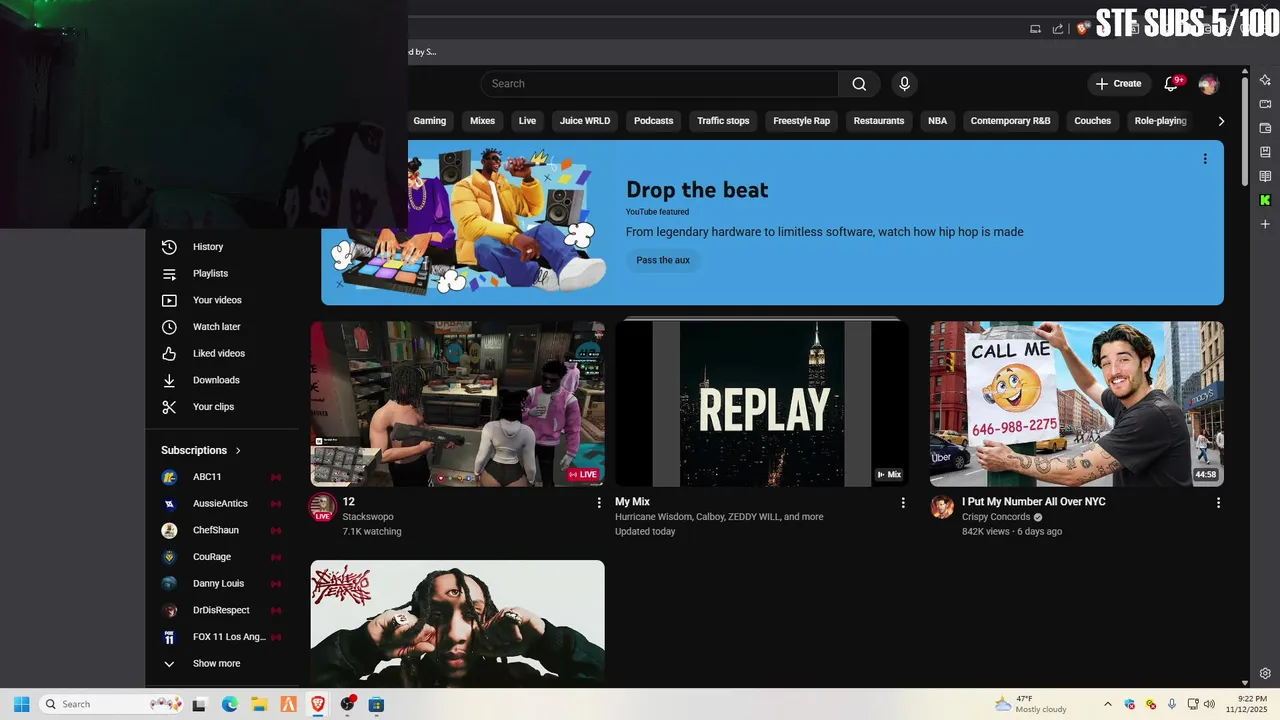Click the Create button

pos(1118,84)
